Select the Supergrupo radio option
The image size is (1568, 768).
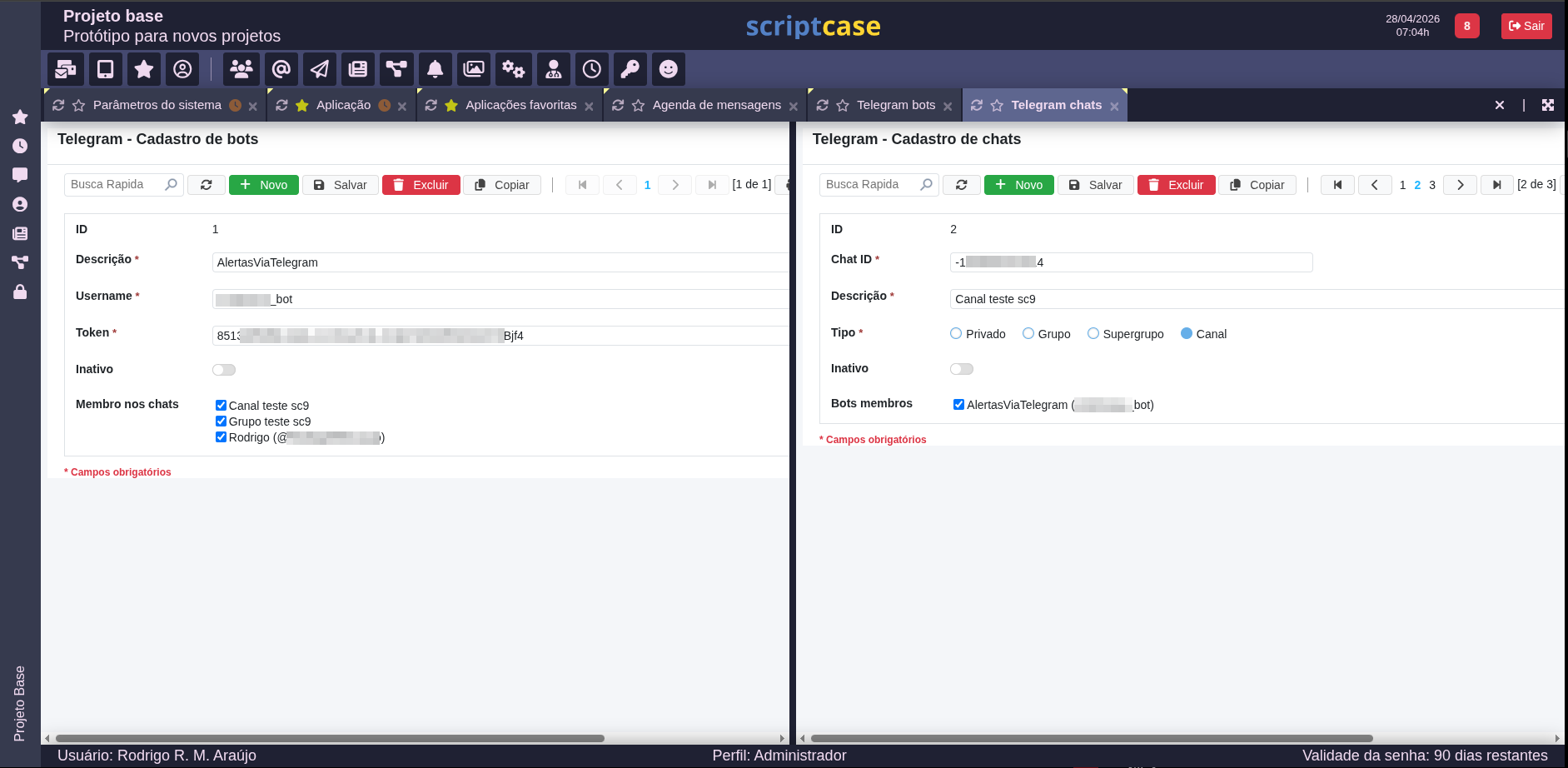(1093, 333)
